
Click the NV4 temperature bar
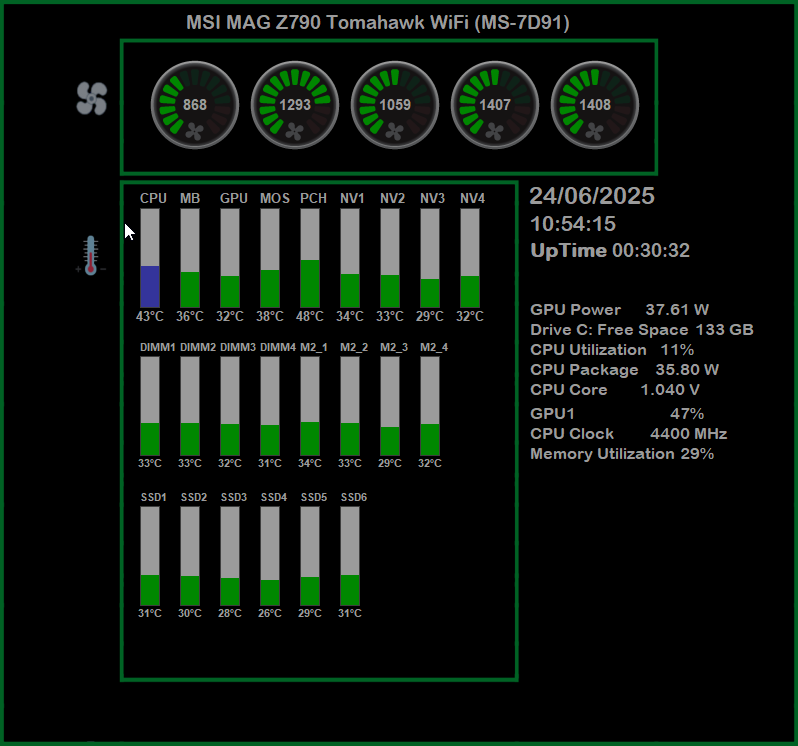(470, 258)
